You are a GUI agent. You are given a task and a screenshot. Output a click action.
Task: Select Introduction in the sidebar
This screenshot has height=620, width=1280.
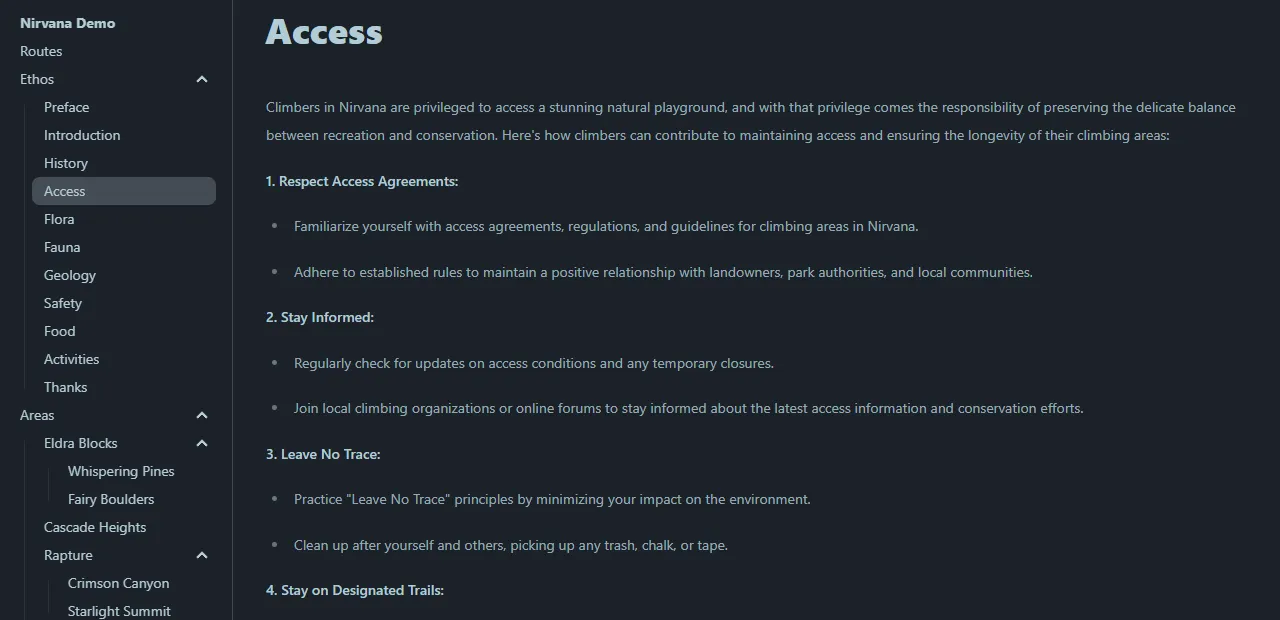pyautogui.click(x=82, y=135)
